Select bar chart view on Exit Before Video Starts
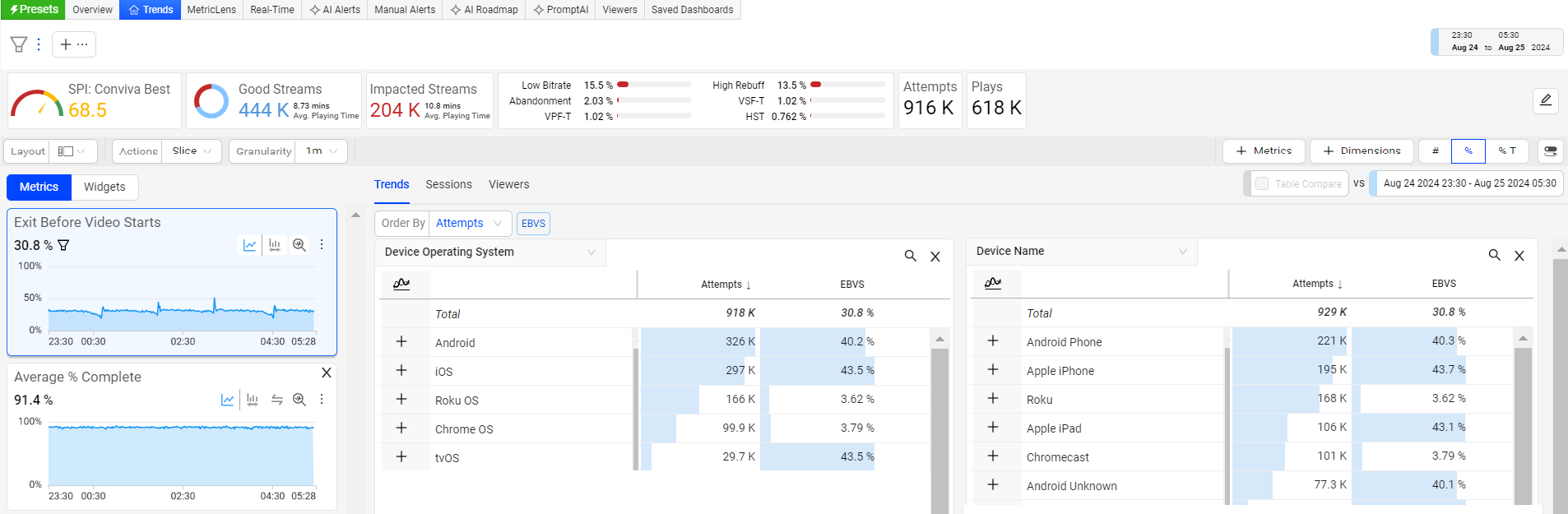 (275, 245)
